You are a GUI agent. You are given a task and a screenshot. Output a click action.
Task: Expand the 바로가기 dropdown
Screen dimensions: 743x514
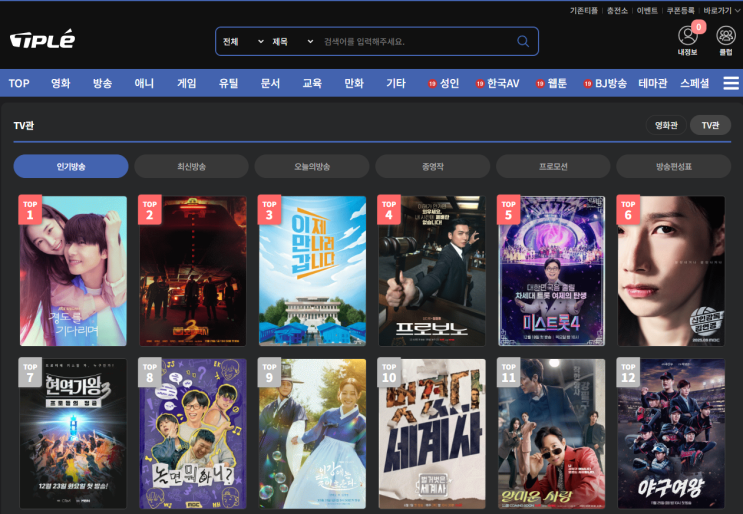[x=721, y=10]
